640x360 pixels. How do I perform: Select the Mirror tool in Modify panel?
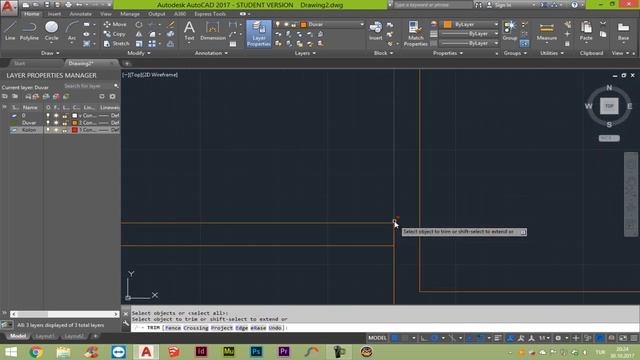139,34
